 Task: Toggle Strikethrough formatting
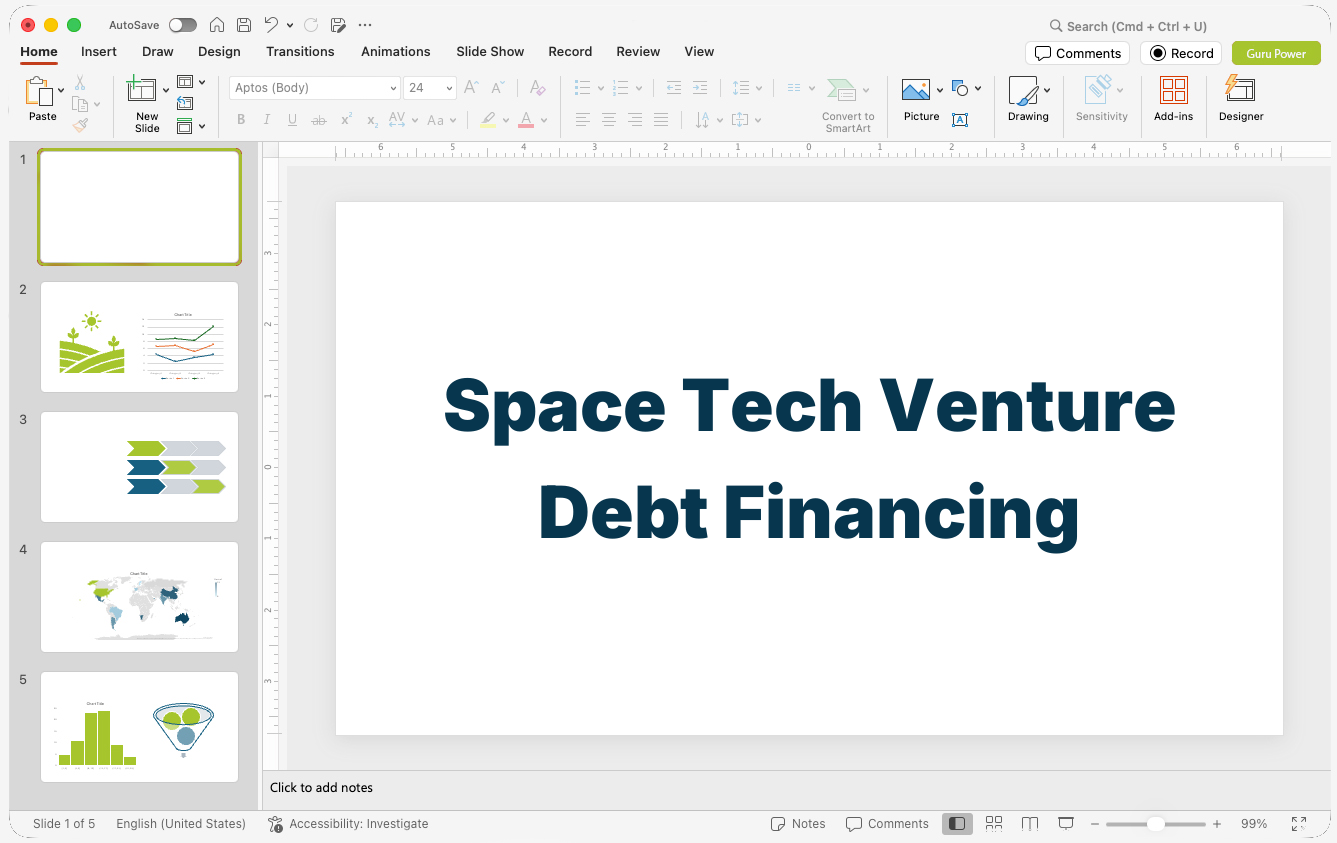coord(319,120)
